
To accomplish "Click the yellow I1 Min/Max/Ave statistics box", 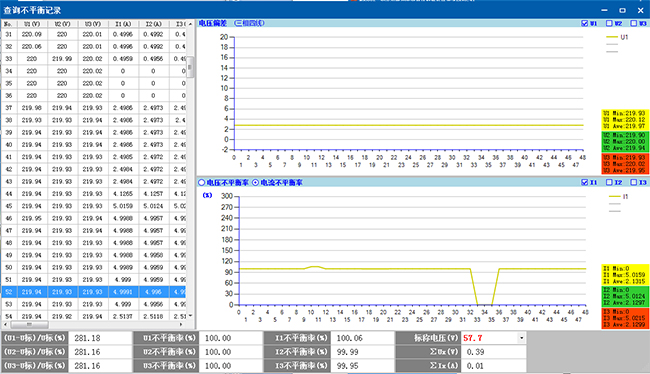I will coord(625,275).
